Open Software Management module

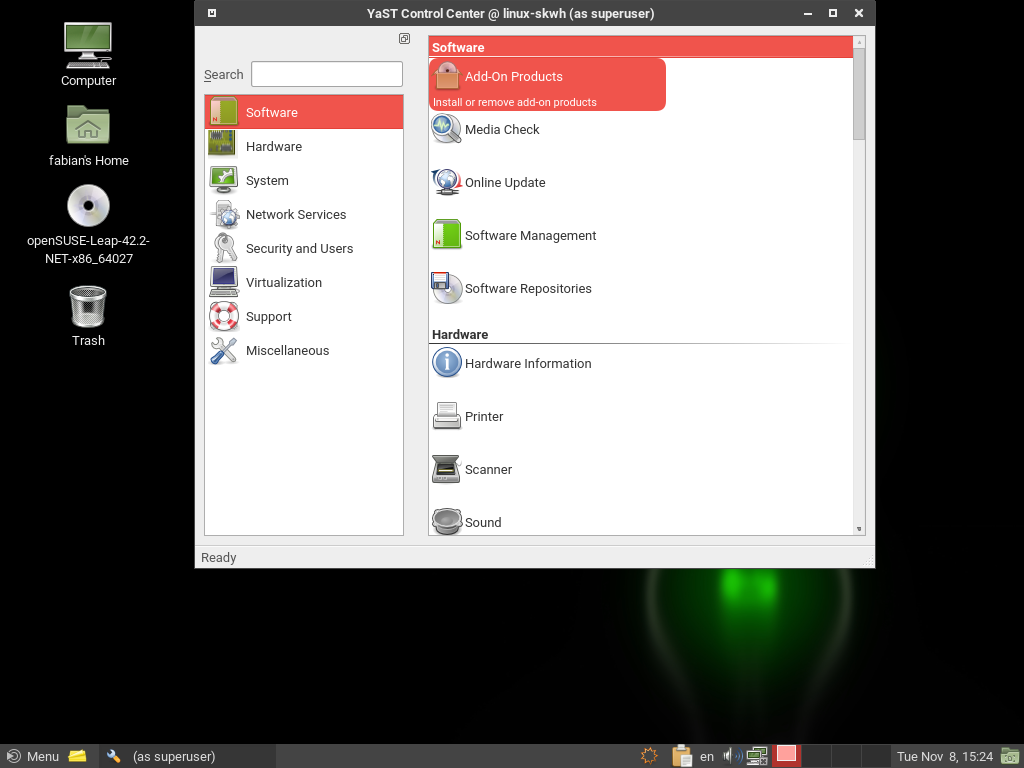click(x=530, y=236)
